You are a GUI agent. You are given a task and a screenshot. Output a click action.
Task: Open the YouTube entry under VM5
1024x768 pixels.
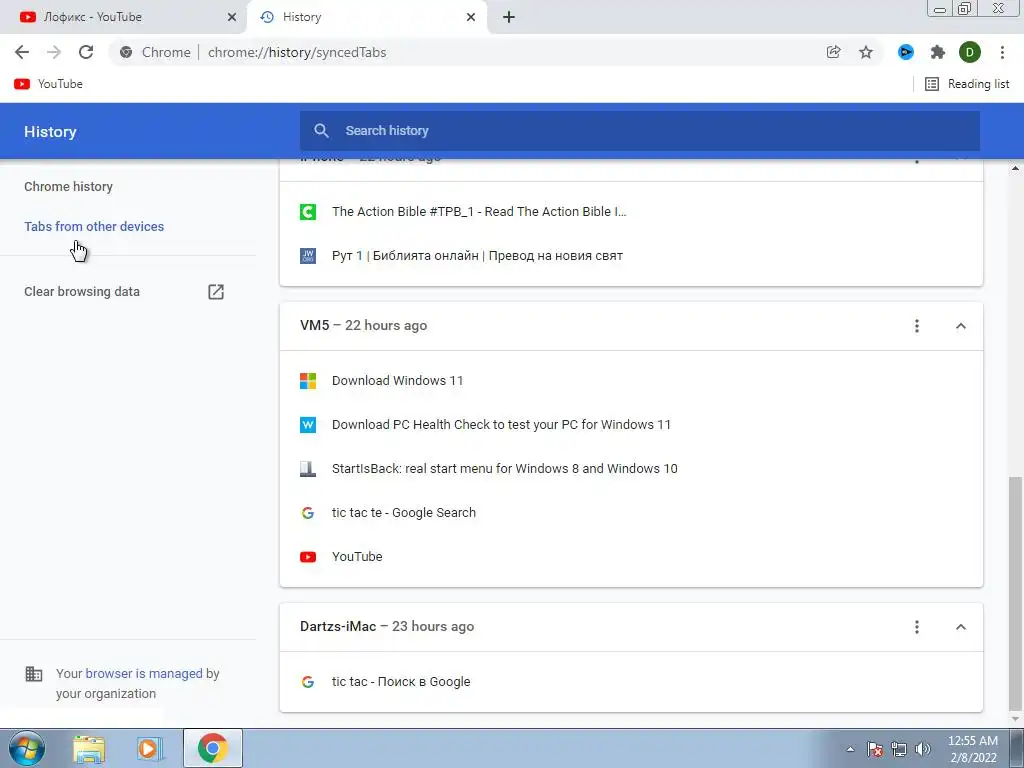[357, 557]
